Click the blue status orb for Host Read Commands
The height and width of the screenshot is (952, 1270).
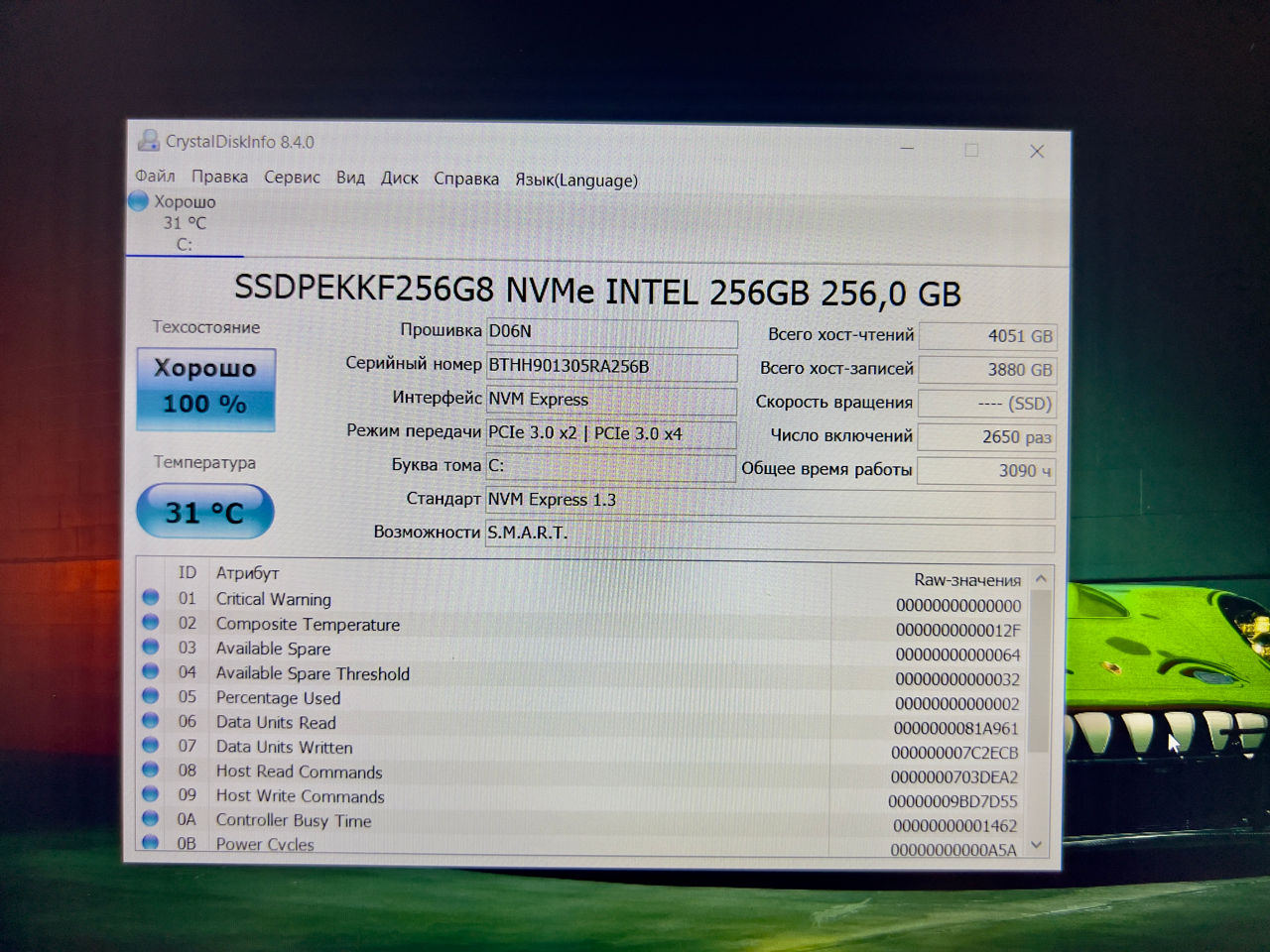pos(151,770)
